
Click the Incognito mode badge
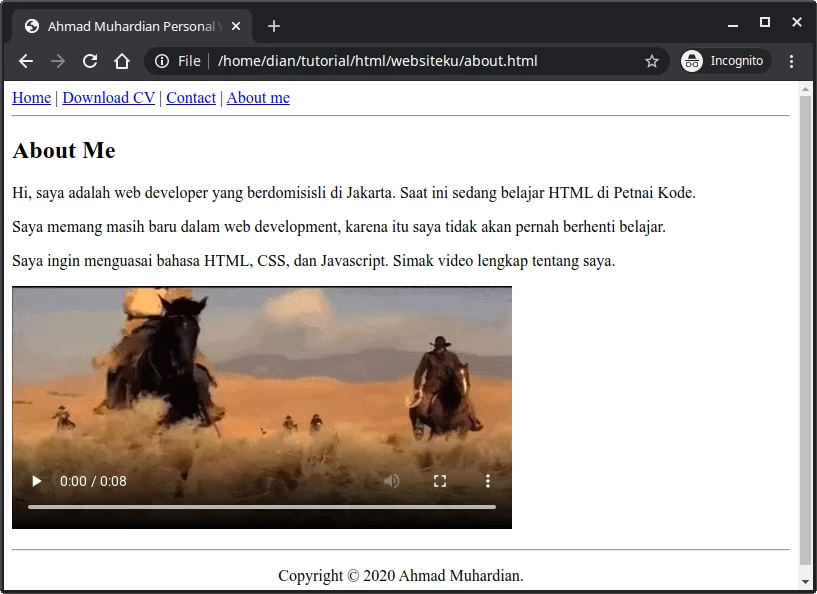point(724,61)
